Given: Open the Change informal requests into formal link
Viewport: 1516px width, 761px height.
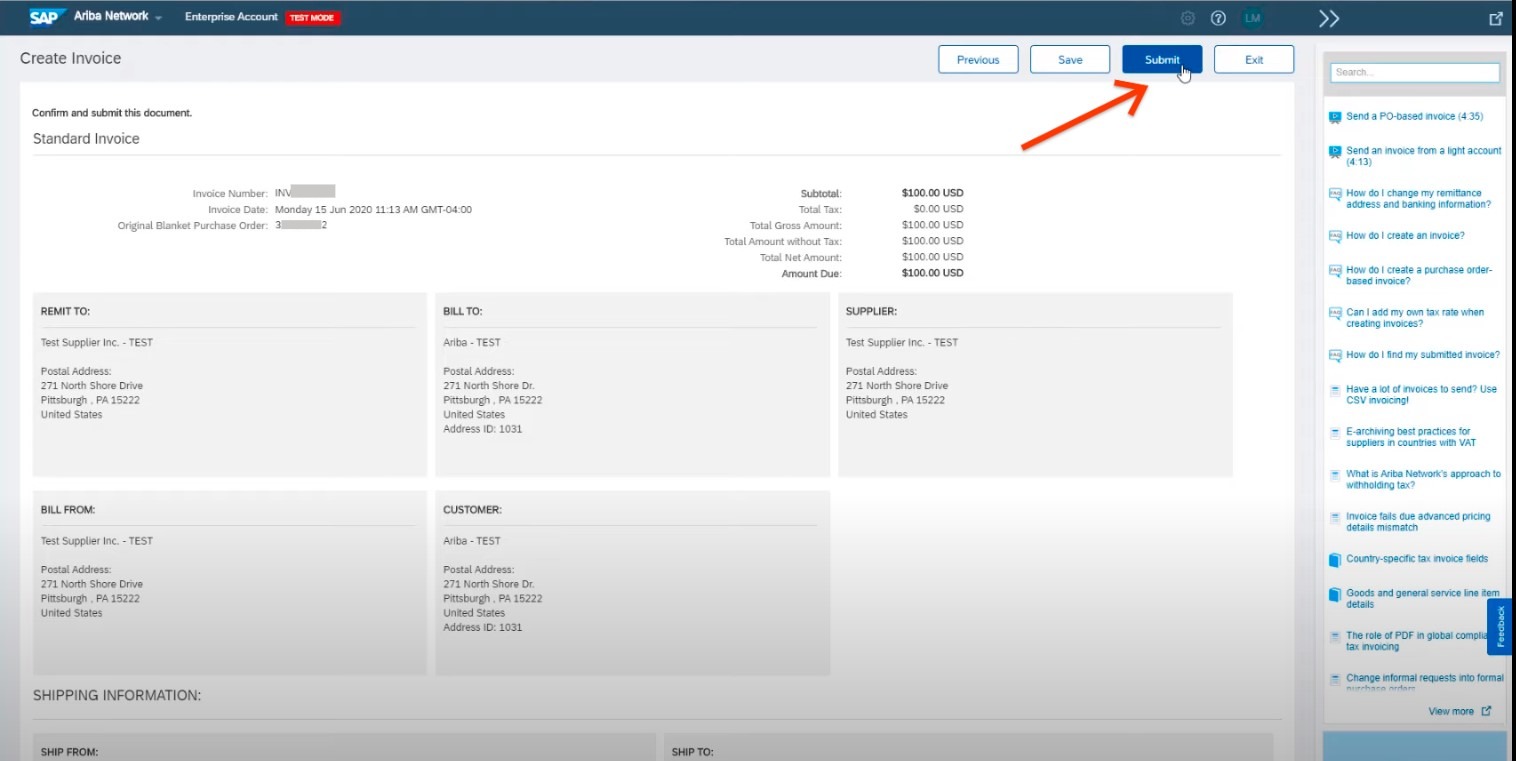Looking at the screenshot, I should click(x=1425, y=682).
